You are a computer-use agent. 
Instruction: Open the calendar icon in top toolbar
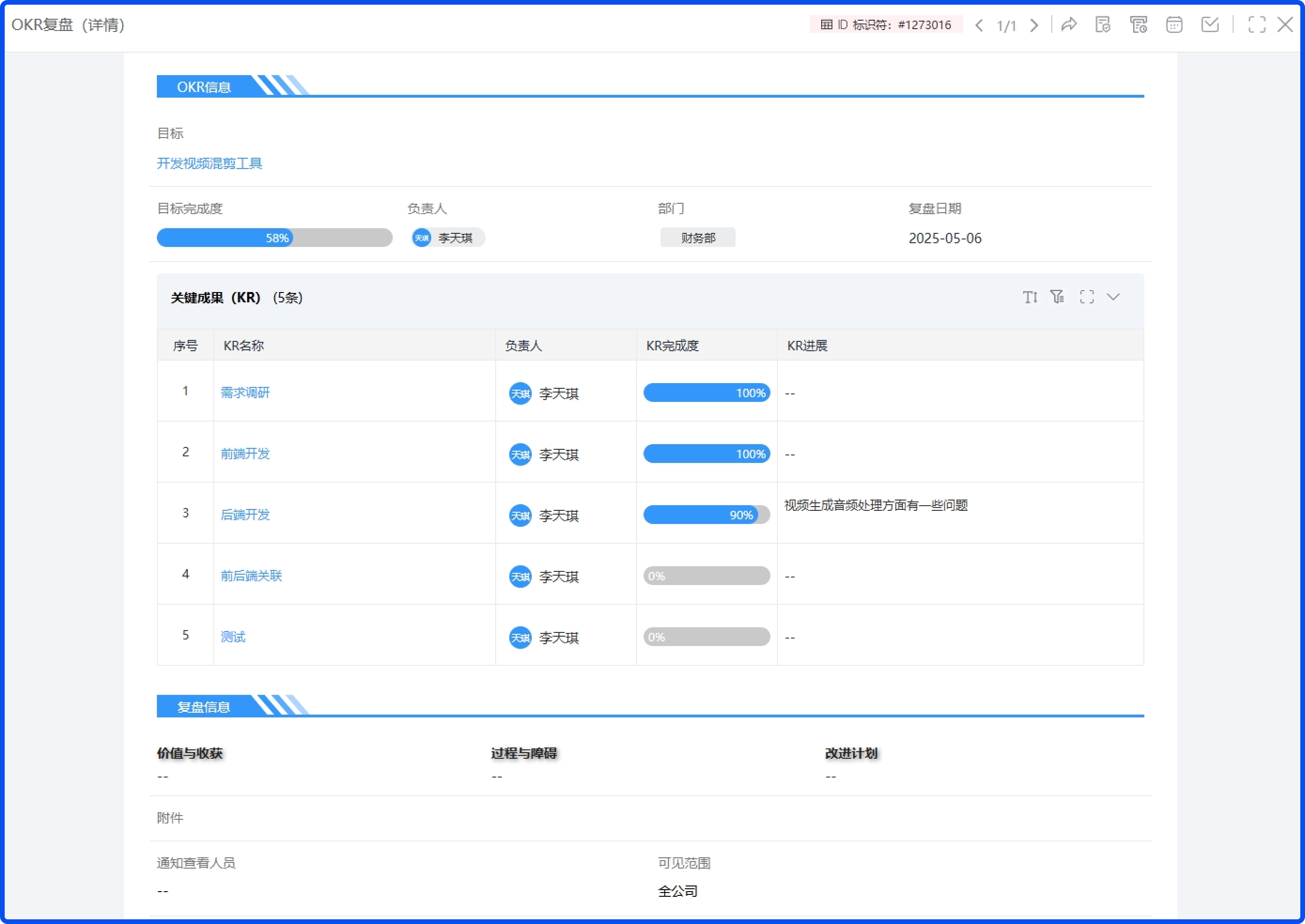click(1174, 24)
